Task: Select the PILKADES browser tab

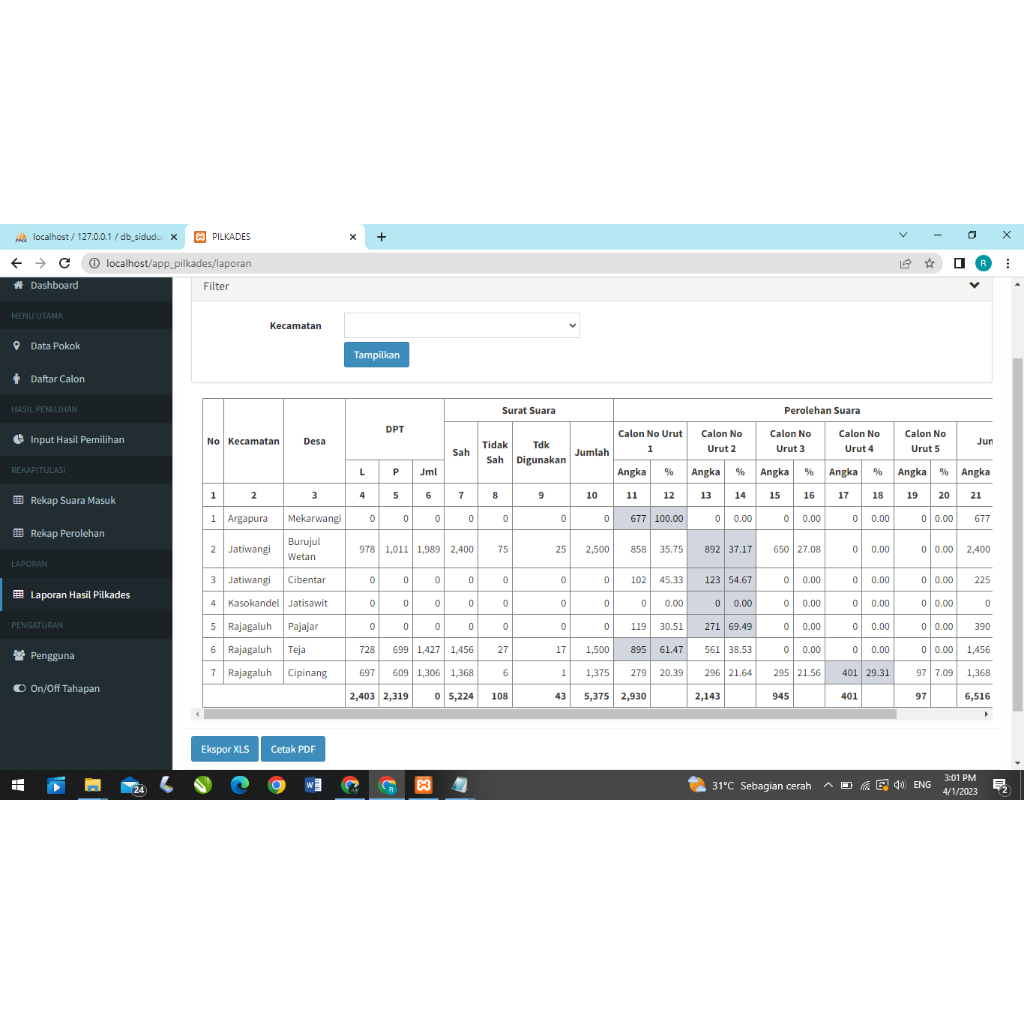Action: [x=274, y=237]
